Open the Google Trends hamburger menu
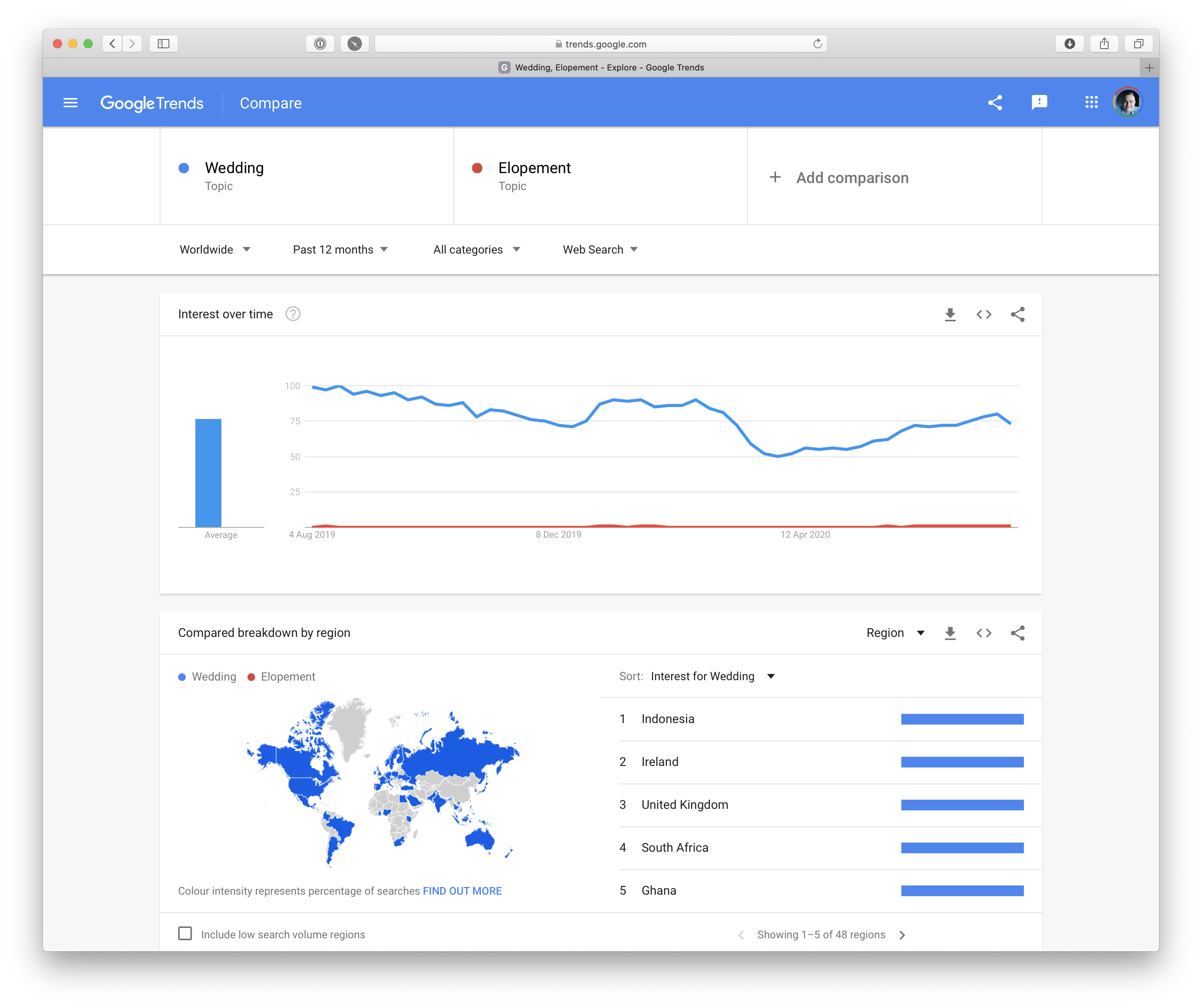The width and height of the screenshot is (1202, 1008). (70, 103)
